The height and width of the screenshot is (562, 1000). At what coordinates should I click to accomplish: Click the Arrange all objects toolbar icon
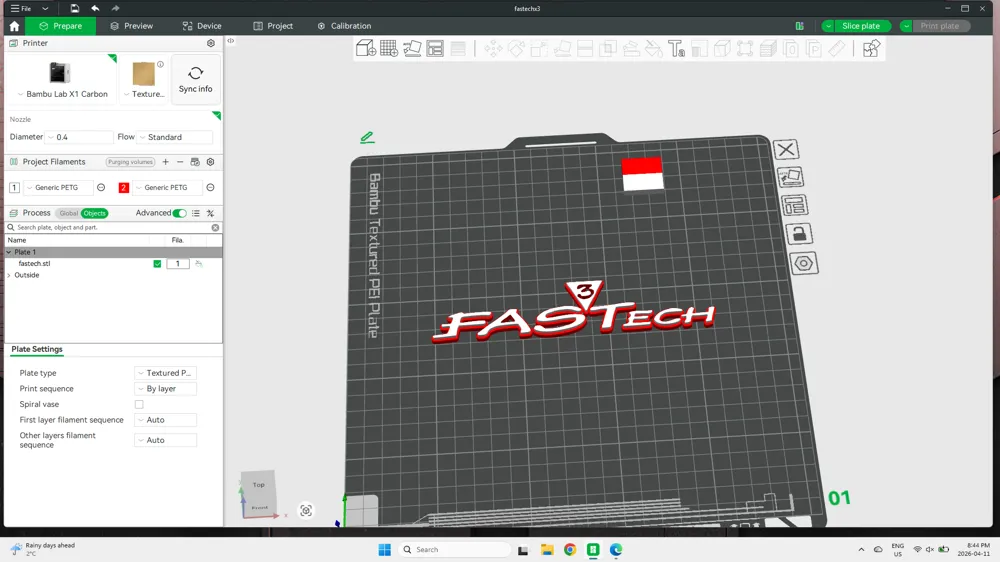(x=435, y=48)
